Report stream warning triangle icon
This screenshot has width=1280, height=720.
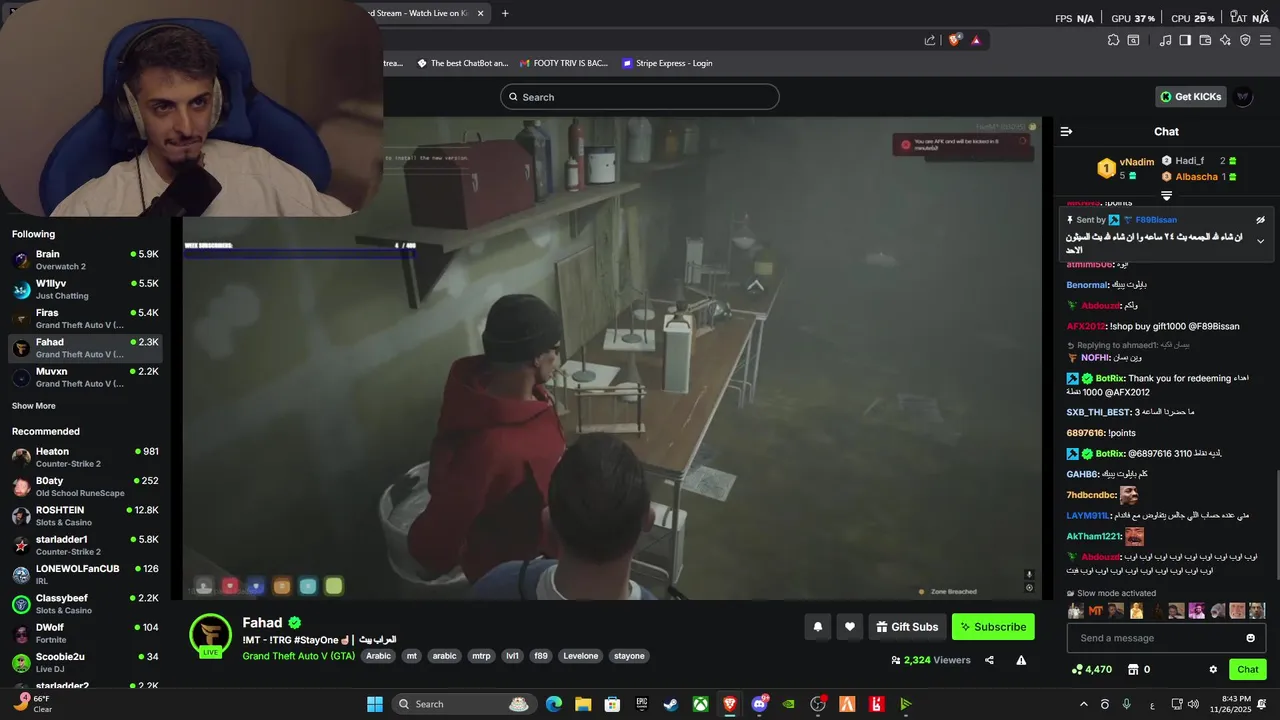pos(1021,660)
